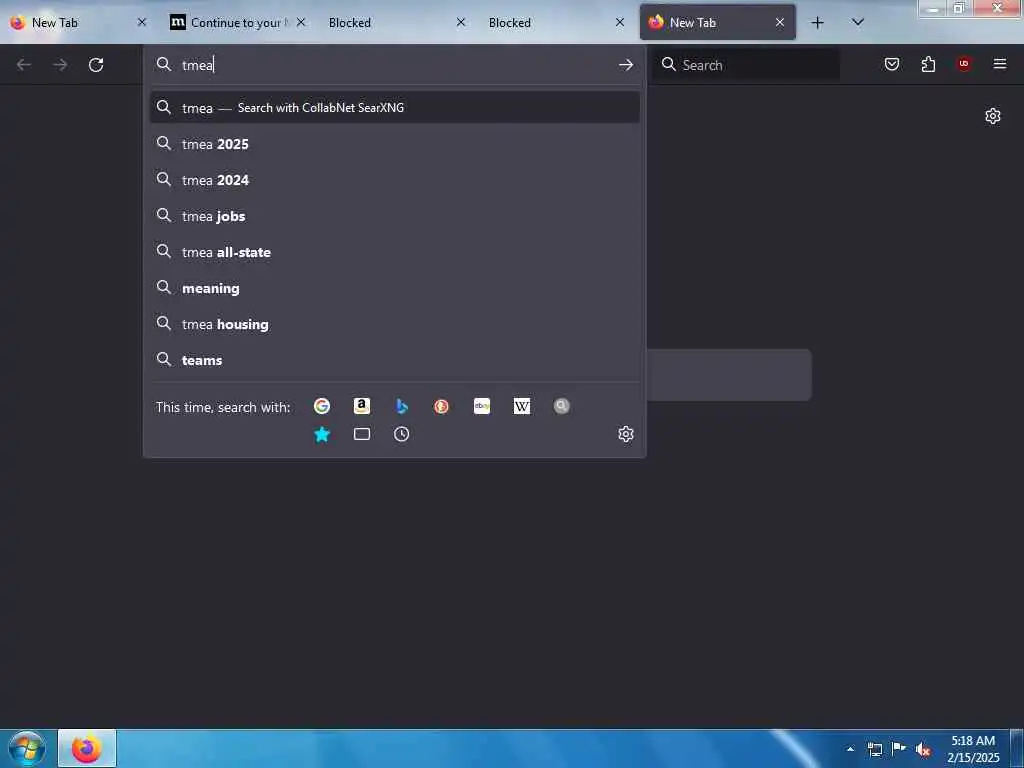
Task: Close the first Blocked tab
Action: [461, 23]
